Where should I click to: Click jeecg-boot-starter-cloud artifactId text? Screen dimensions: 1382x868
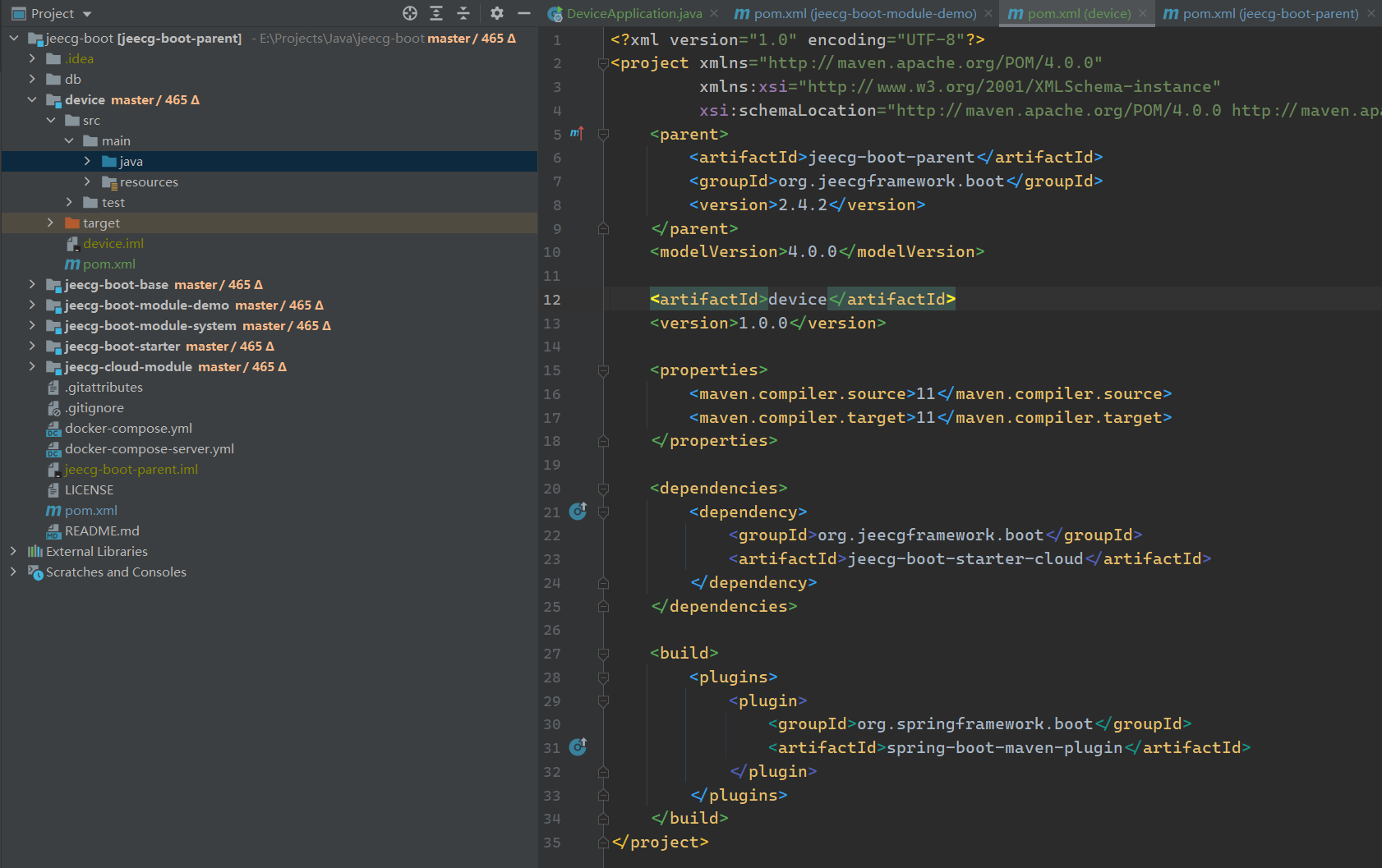pos(965,558)
